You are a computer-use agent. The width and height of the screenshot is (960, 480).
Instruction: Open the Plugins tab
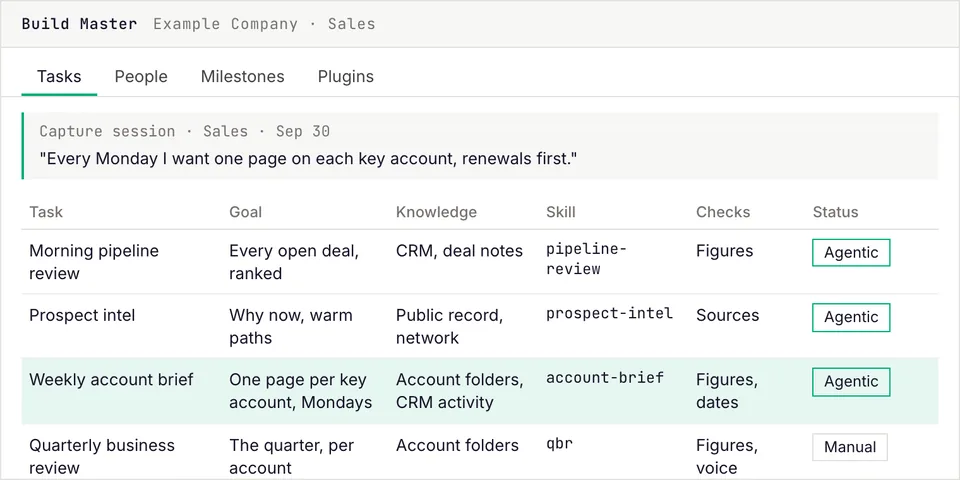(x=345, y=77)
